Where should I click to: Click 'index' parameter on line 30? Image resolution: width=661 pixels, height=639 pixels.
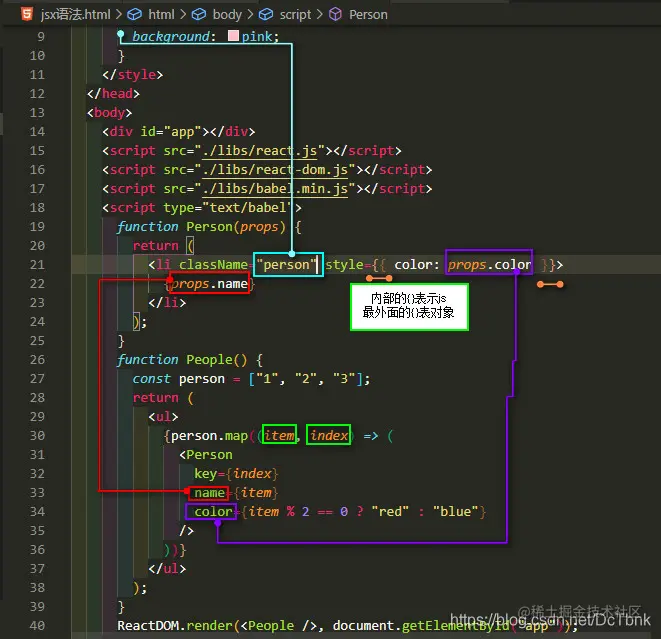click(x=329, y=435)
